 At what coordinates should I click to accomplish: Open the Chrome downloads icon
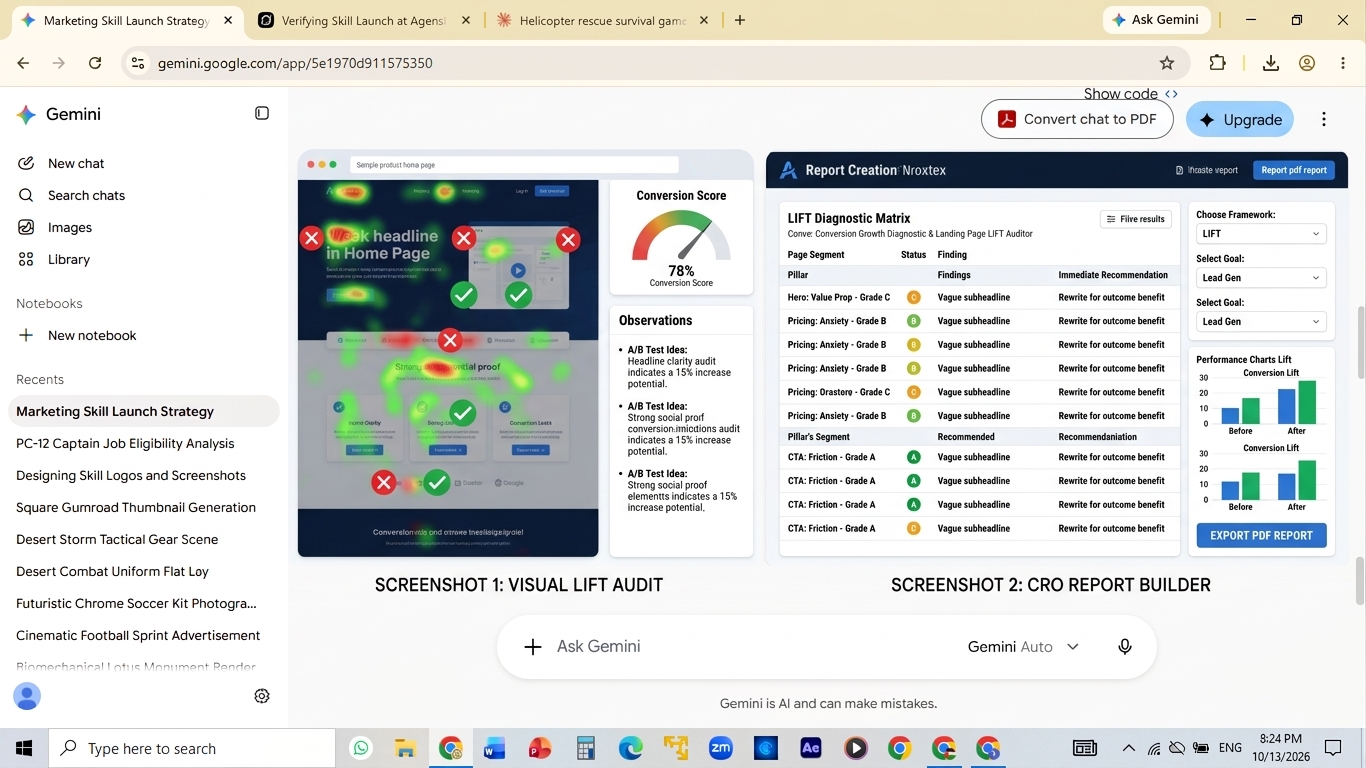tap(1270, 63)
